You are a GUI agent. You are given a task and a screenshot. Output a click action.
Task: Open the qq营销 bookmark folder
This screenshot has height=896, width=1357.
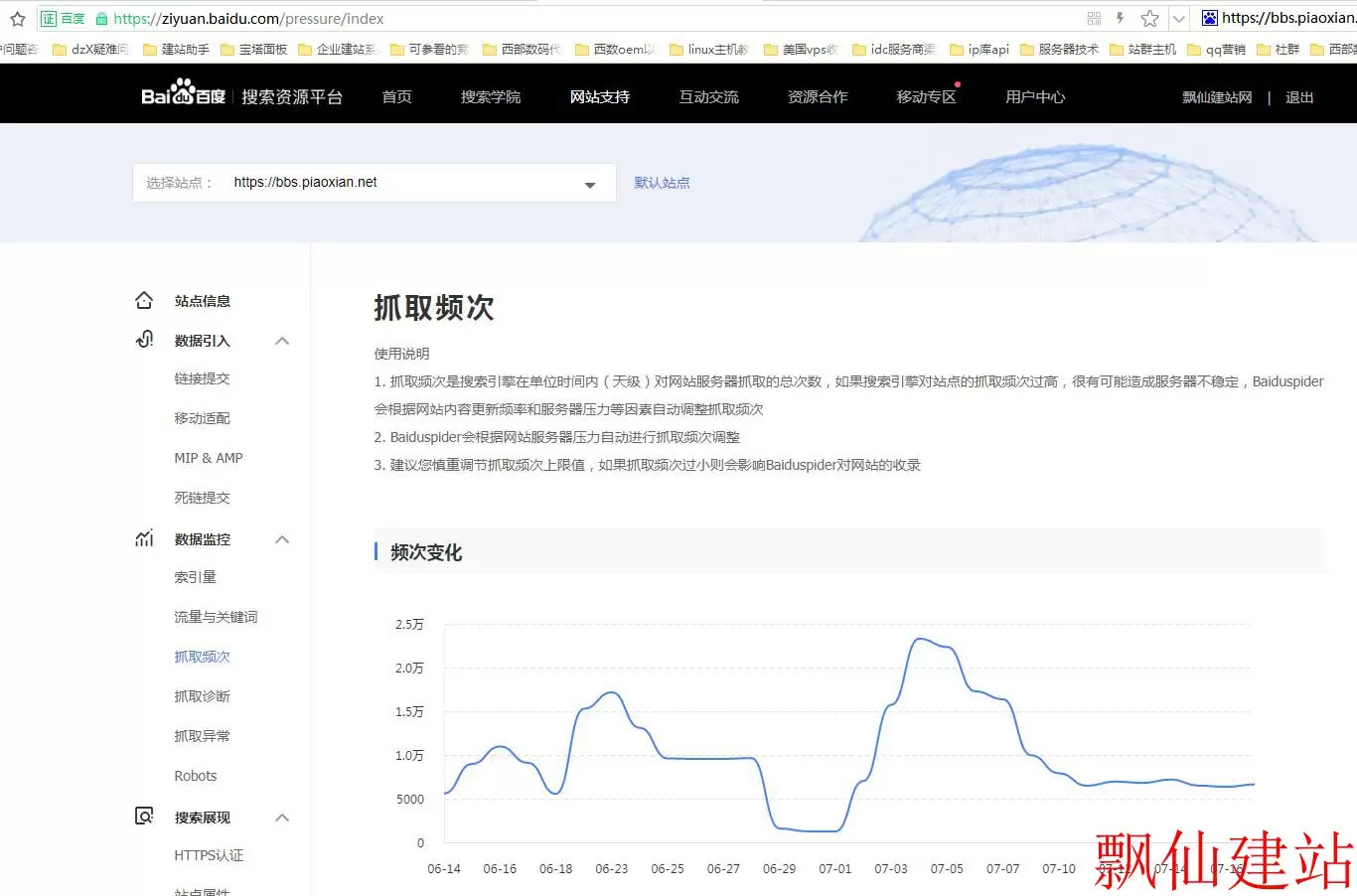coord(1216,49)
